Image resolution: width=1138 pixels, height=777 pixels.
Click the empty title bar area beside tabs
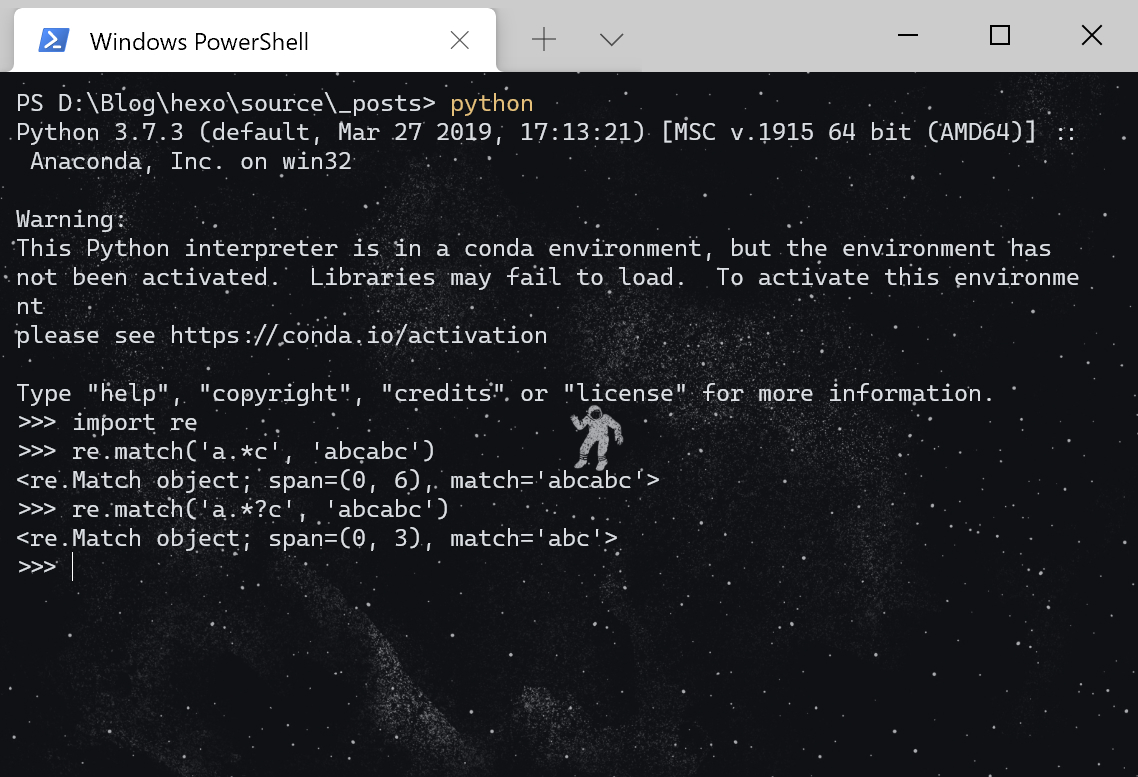[762, 36]
